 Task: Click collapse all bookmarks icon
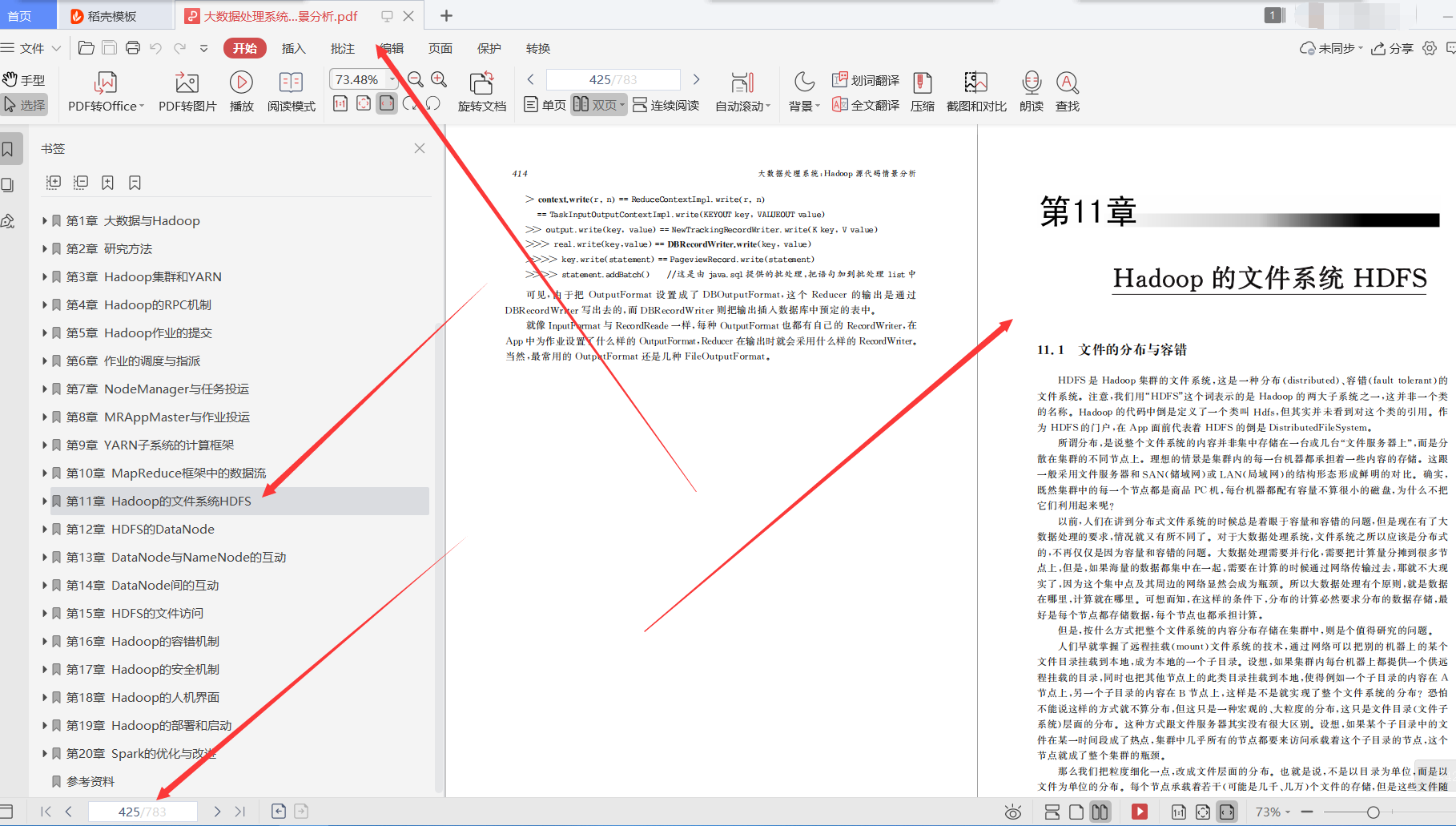click(x=81, y=183)
